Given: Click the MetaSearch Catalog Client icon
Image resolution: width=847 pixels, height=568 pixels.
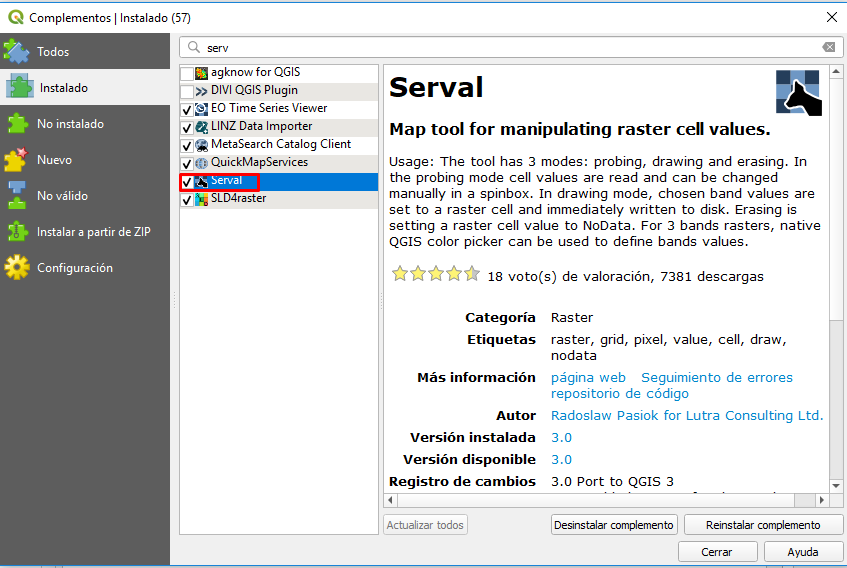Looking at the screenshot, I should pyautogui.click(x=202, y=145).
